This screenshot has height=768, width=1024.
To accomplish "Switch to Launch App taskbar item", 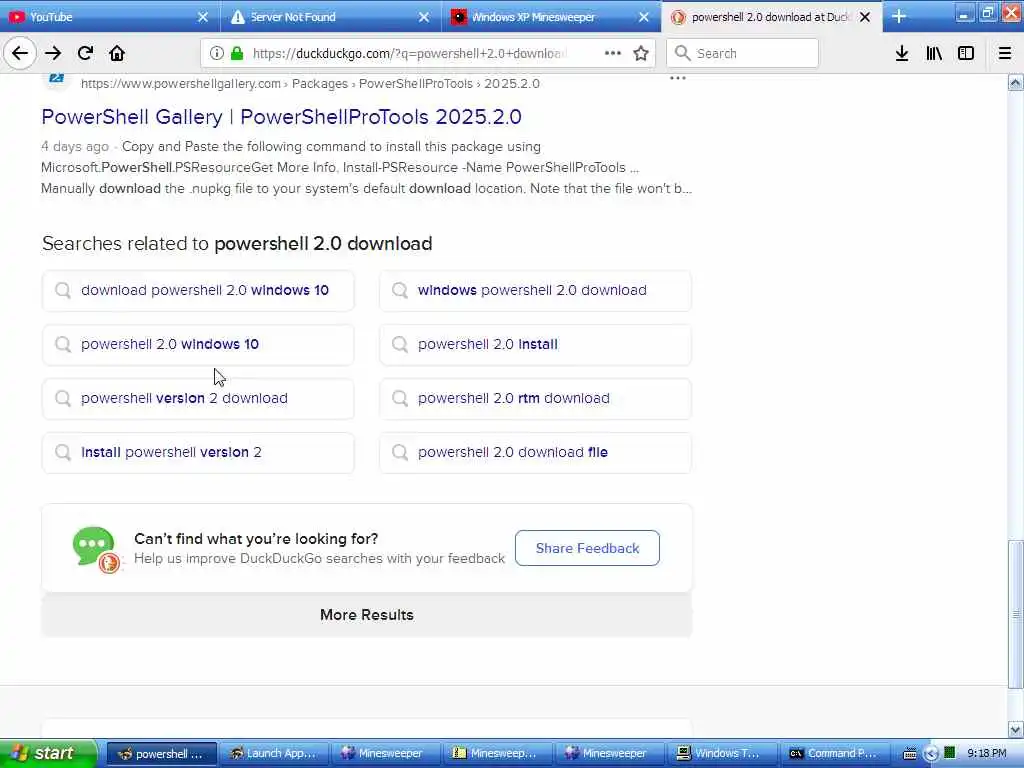I will click(274, 754).
